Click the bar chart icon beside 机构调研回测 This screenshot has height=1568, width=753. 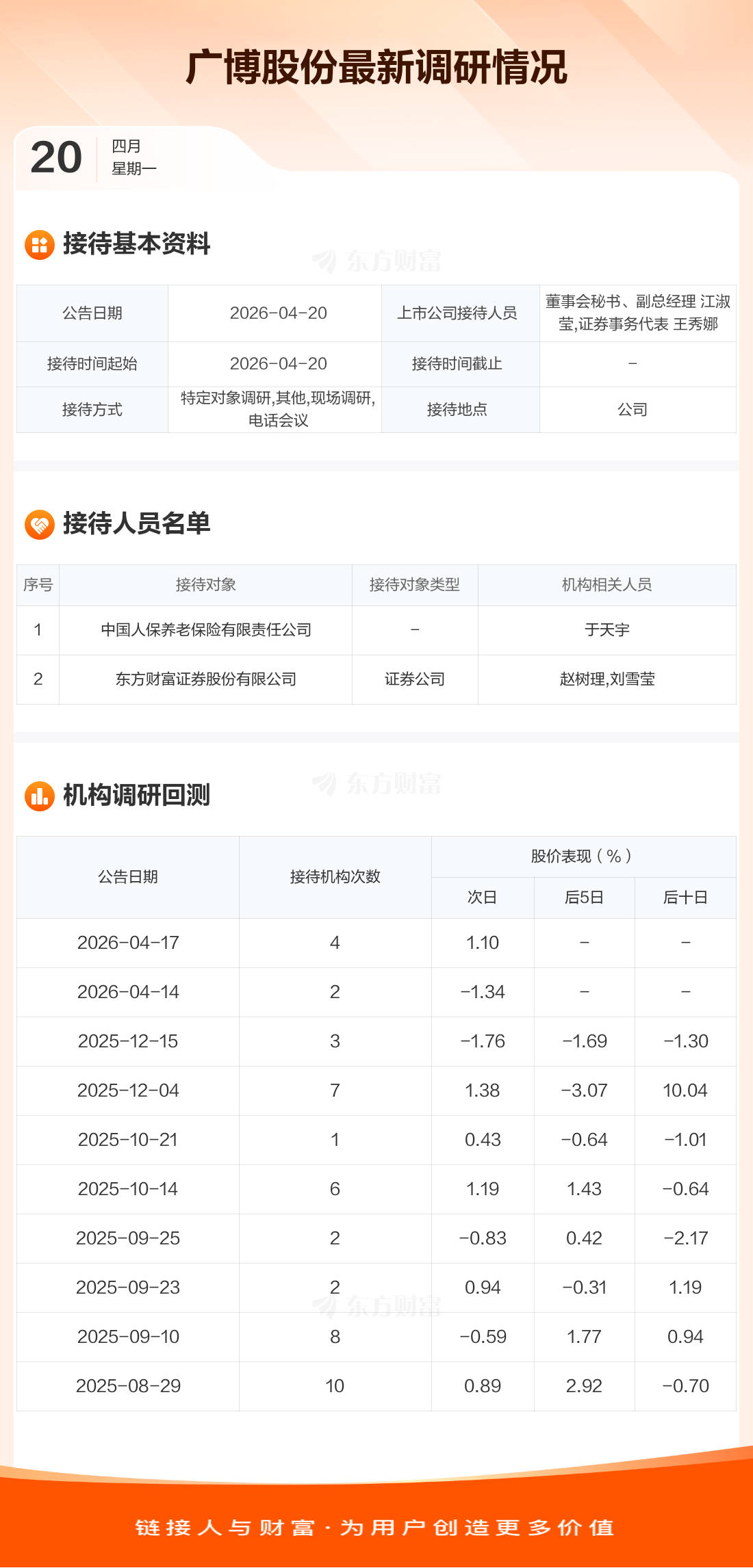pos(40,796)
